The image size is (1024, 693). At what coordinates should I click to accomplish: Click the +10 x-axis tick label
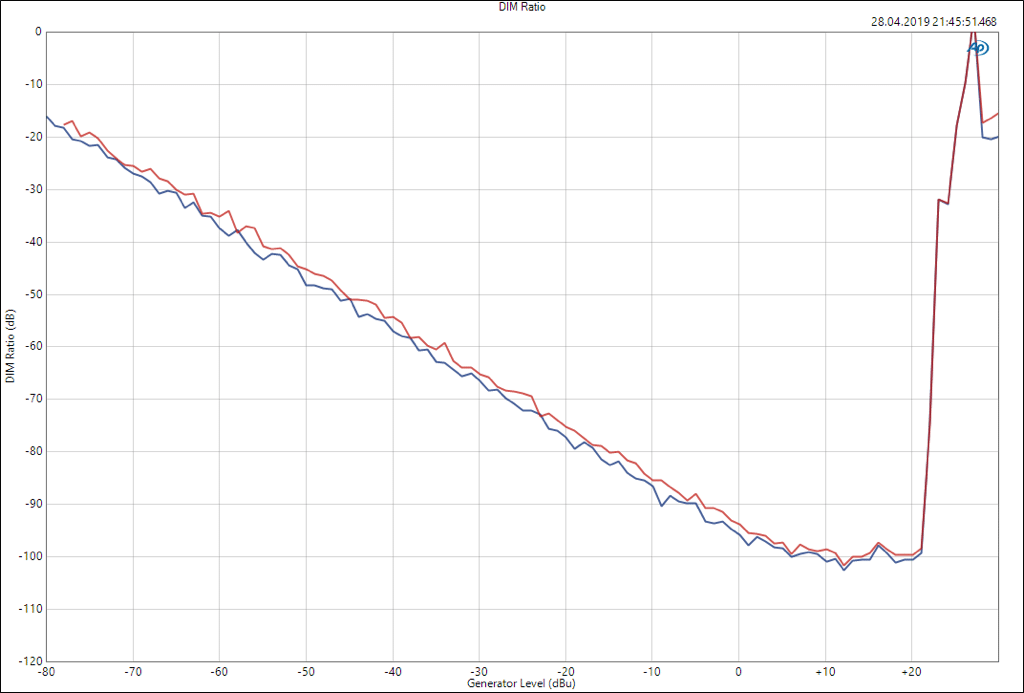coord(825,671)
